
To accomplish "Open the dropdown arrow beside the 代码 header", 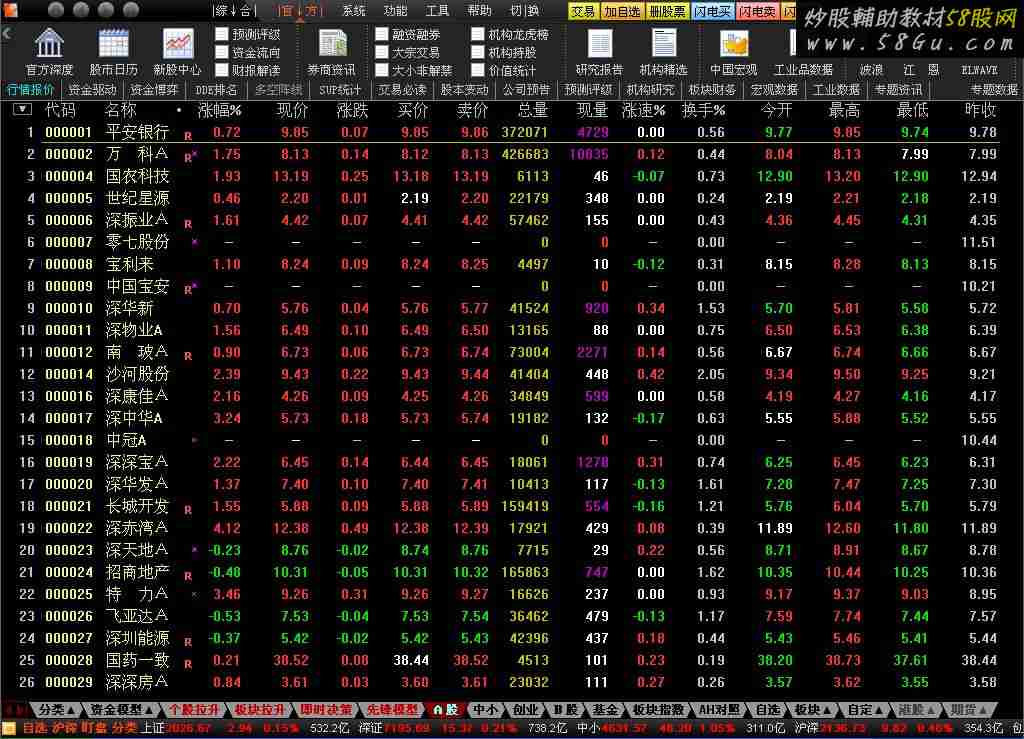I will 22,109.
